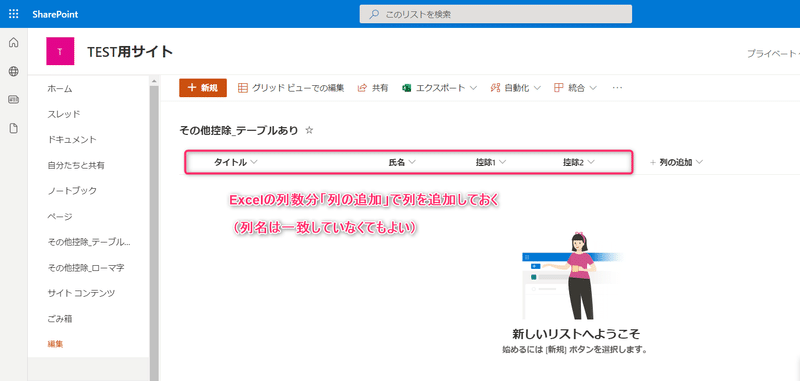The height and width of the screenshot is (381, 800).
Task: Focus the このリストを検索 search box
Action: click(495, 14)
